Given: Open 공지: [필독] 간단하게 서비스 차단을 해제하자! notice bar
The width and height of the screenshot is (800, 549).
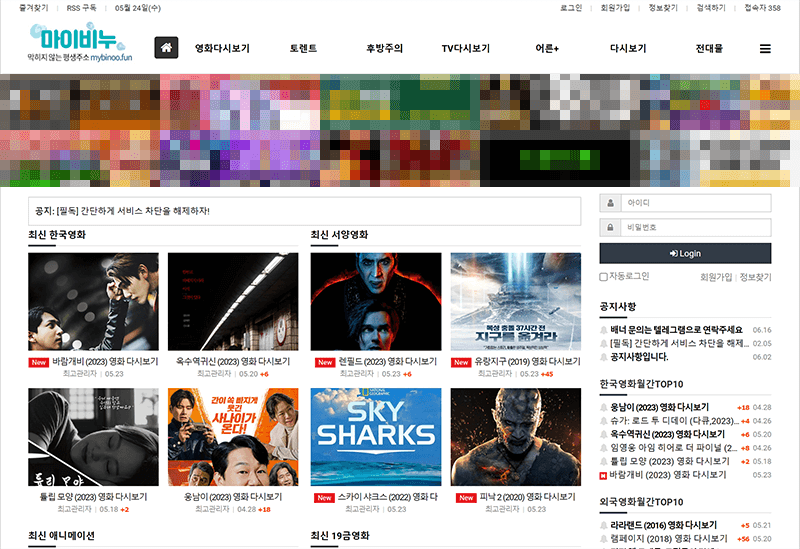Looking at the screenshot, I should pos(305,211).
